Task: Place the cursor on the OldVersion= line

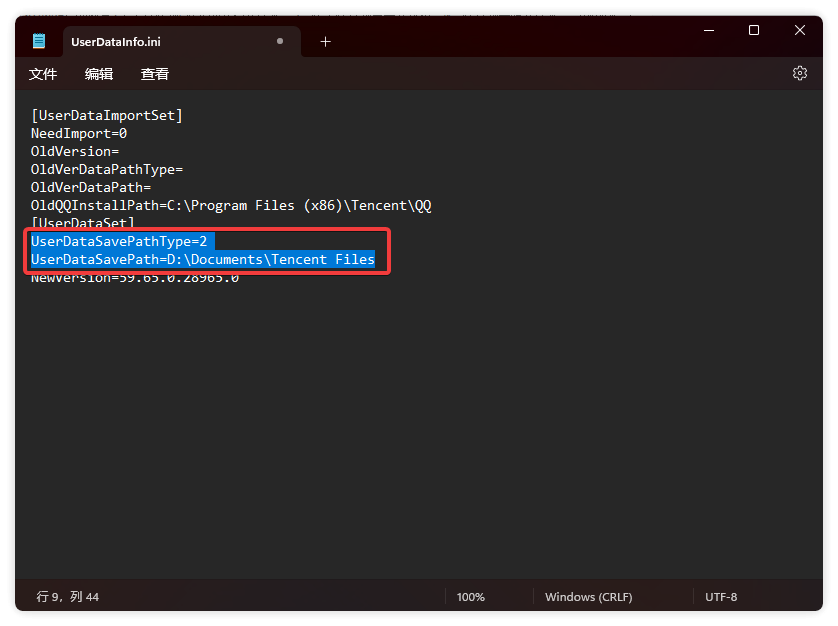Action: coord(75,152)
